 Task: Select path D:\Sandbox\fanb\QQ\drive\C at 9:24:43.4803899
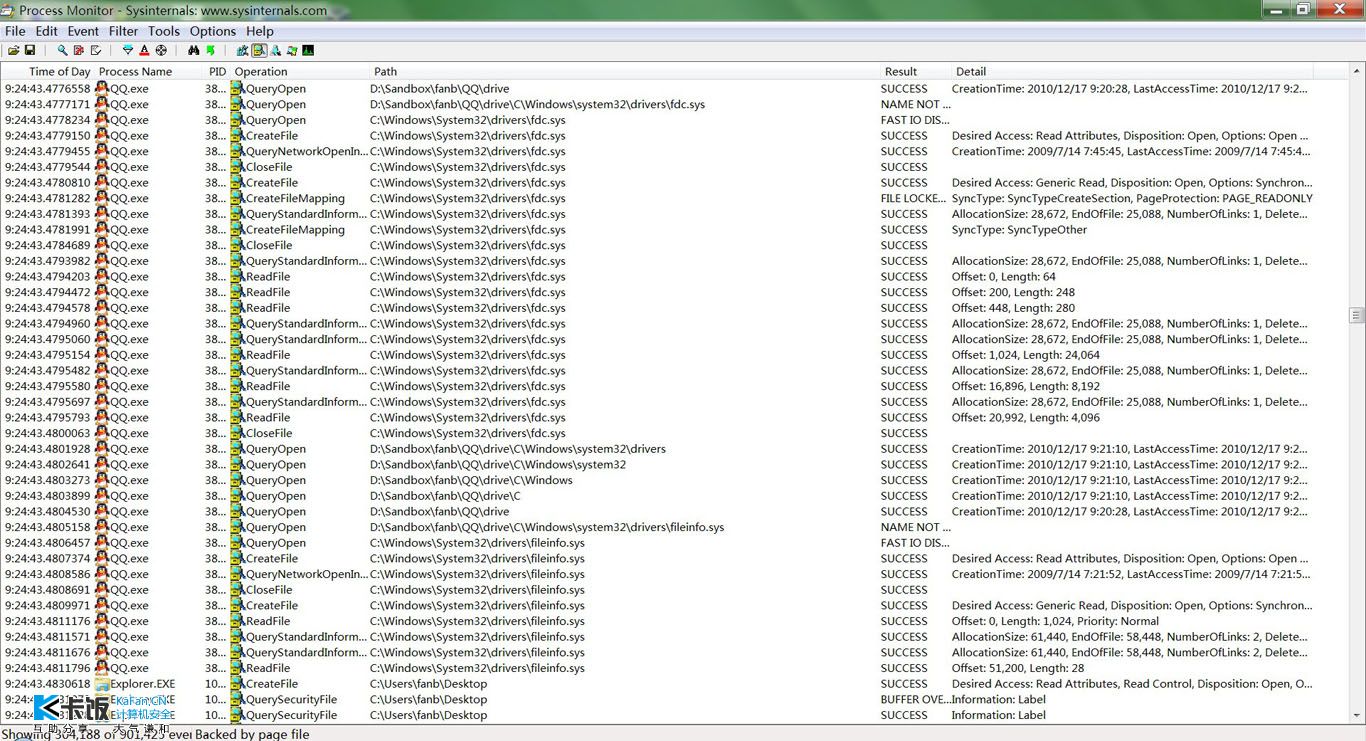pyautogui.click(x=445, y=496)
